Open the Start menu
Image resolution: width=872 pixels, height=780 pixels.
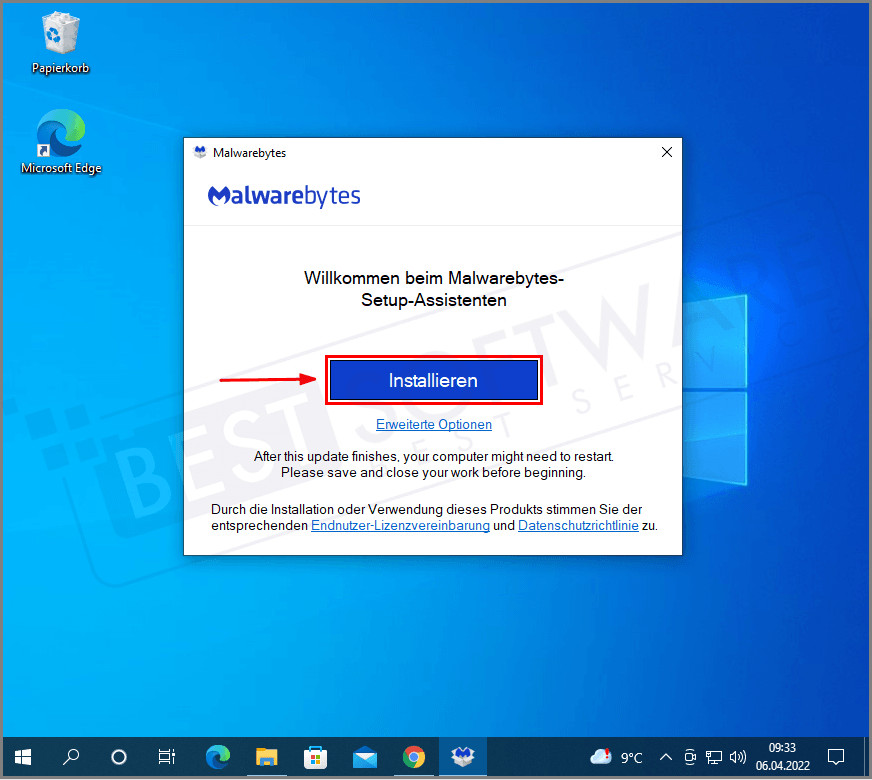22,757
